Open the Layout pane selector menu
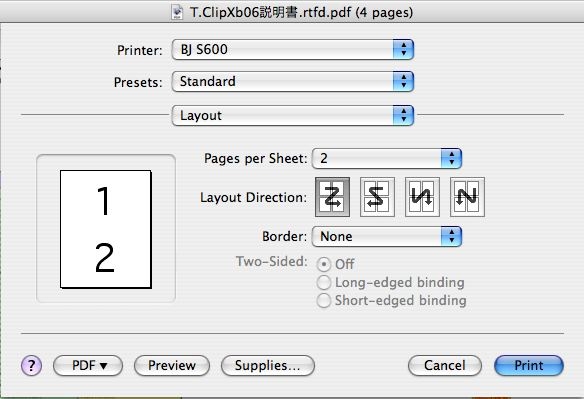Image resolution: width=584 pixels, height=399 pixels. click(x=293, y=115)
